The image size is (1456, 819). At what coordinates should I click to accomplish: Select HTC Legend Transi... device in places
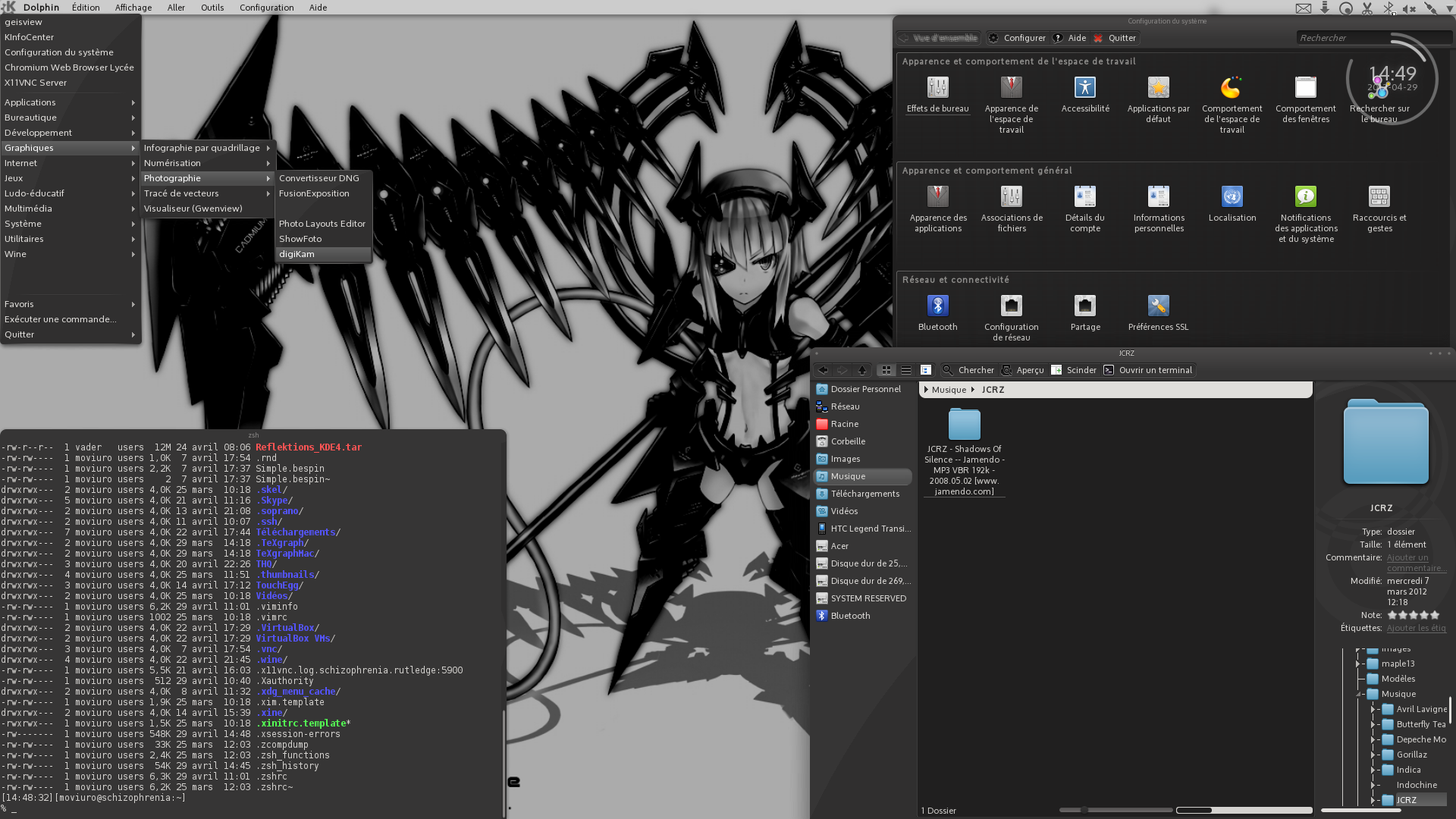coord(862,529)
